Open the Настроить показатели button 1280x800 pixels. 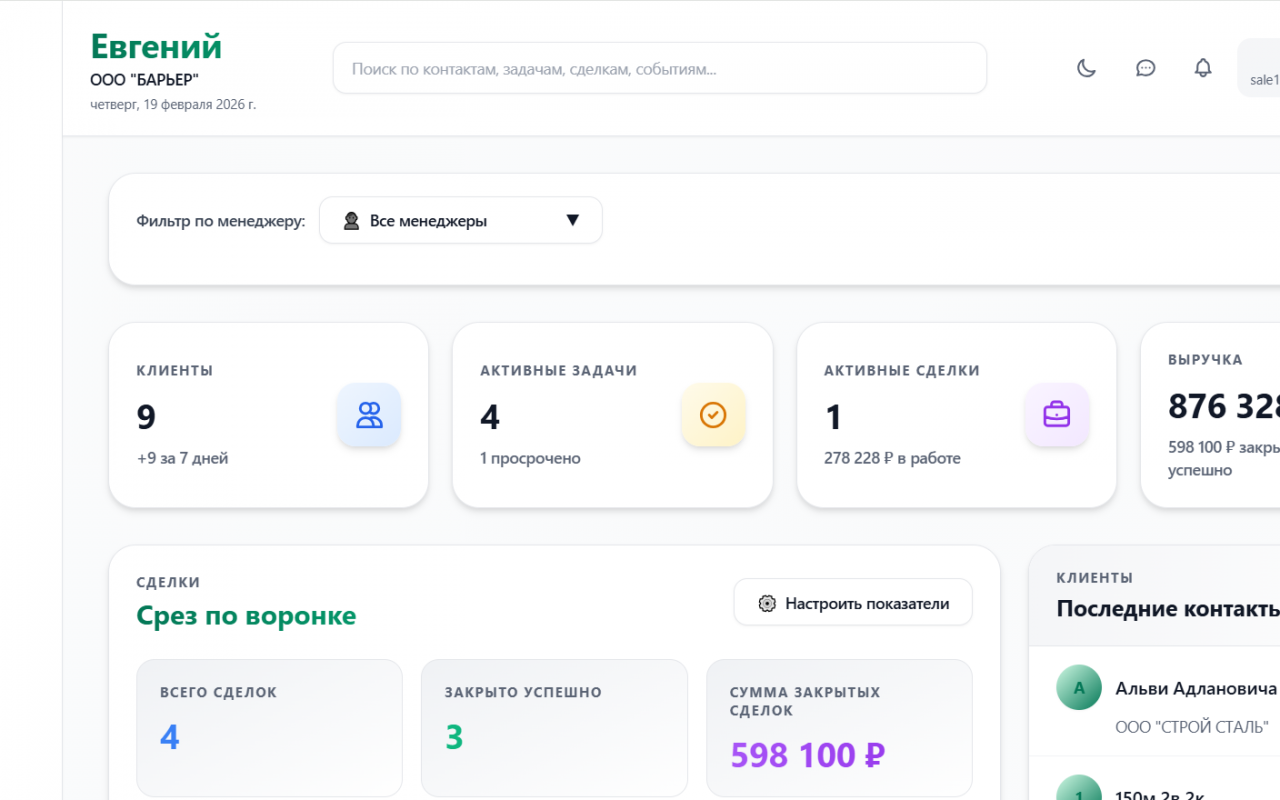853,603
